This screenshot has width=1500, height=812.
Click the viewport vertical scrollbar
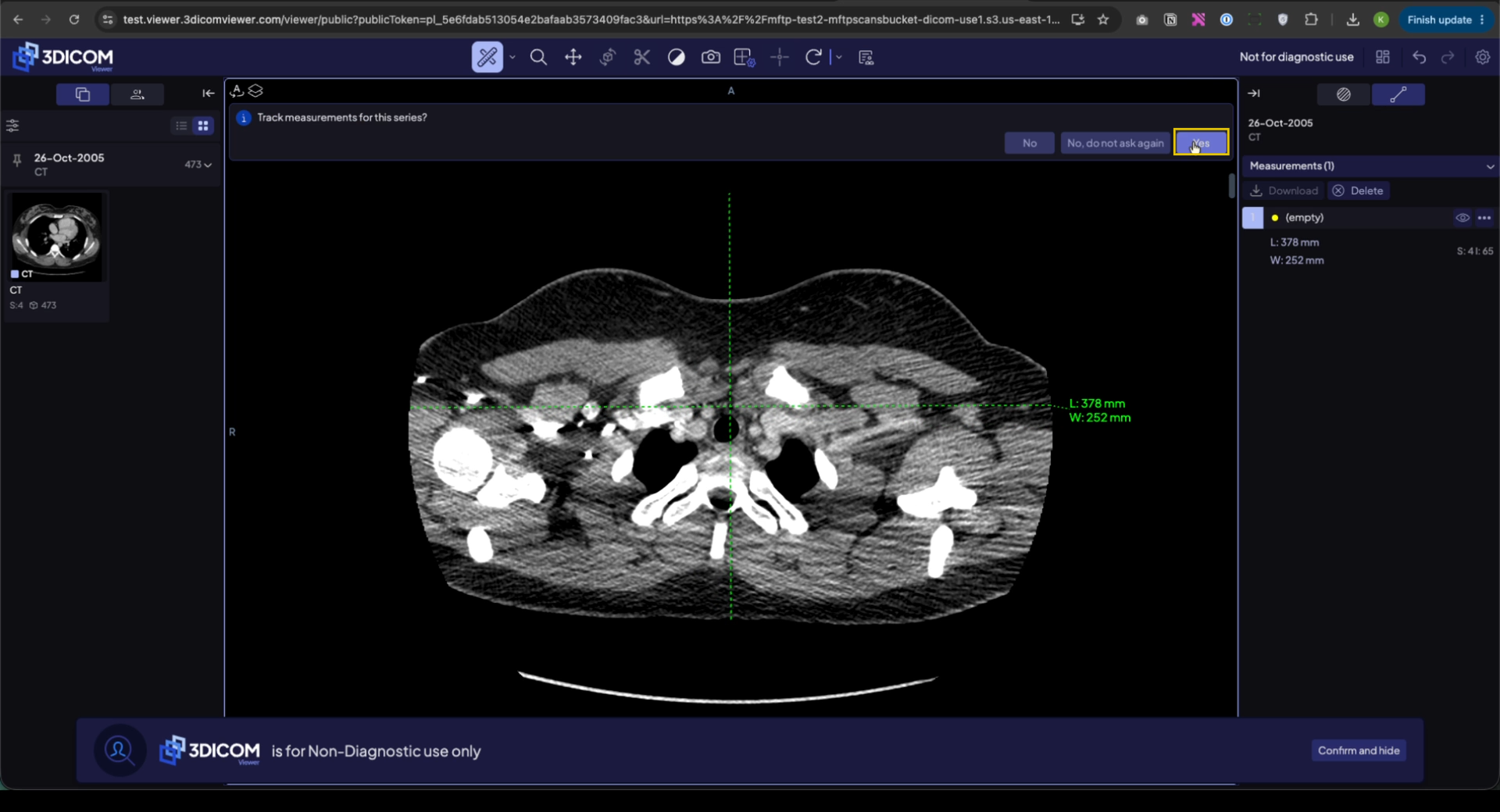(1231, 186)
